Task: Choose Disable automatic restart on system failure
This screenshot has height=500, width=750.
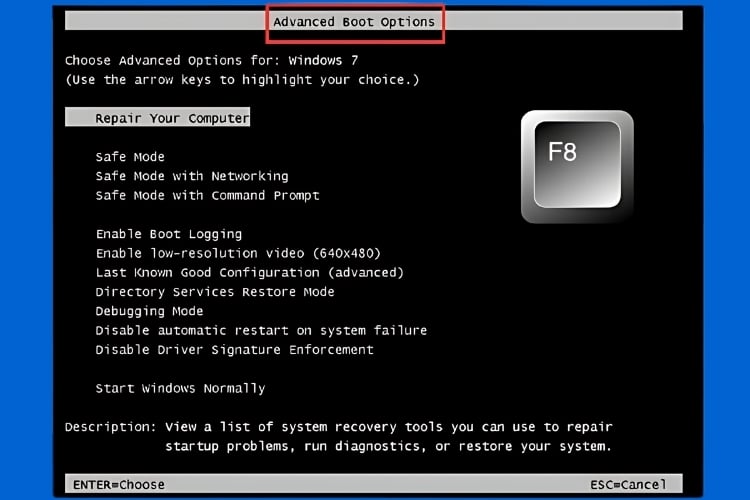Action: point(261,330)
